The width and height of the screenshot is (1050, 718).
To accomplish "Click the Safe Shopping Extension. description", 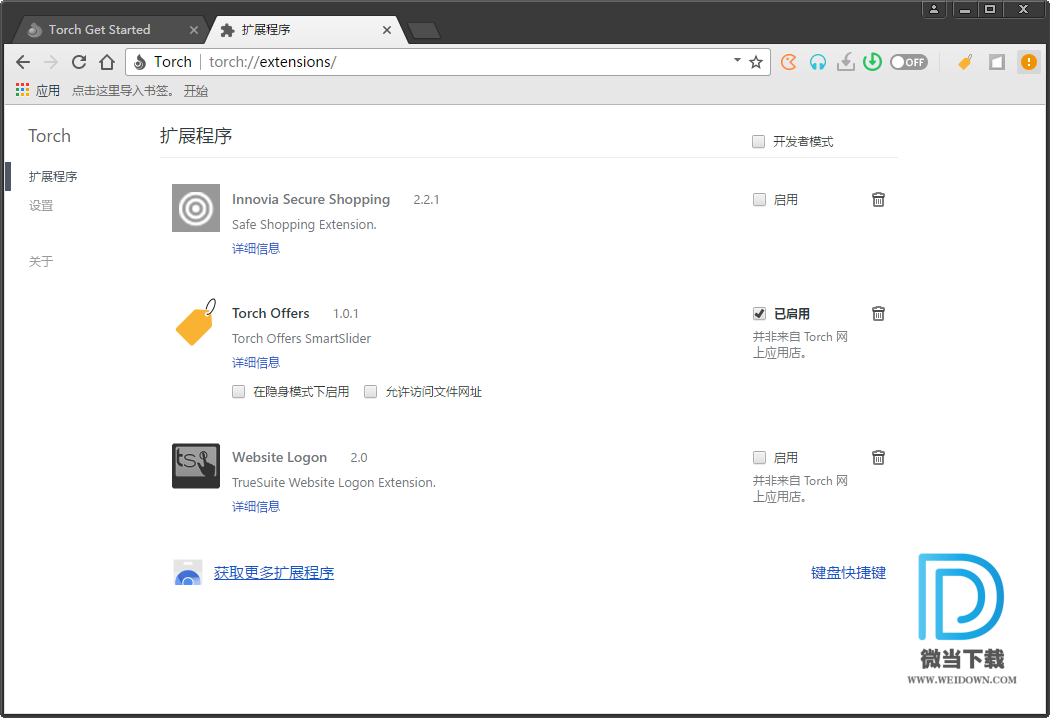I will (x=304, y=224).
